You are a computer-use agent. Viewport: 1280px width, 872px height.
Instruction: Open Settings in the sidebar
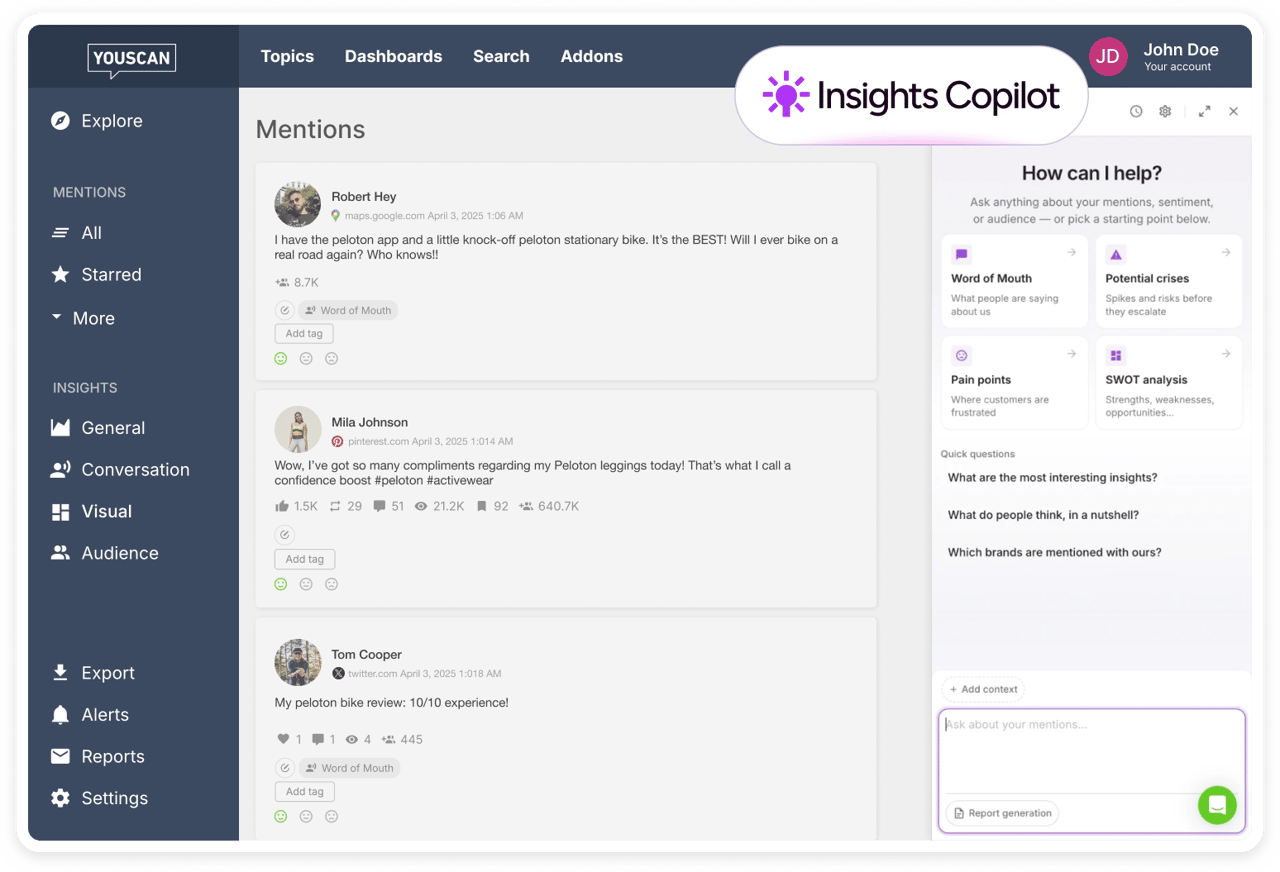click(x=99, y=799)
